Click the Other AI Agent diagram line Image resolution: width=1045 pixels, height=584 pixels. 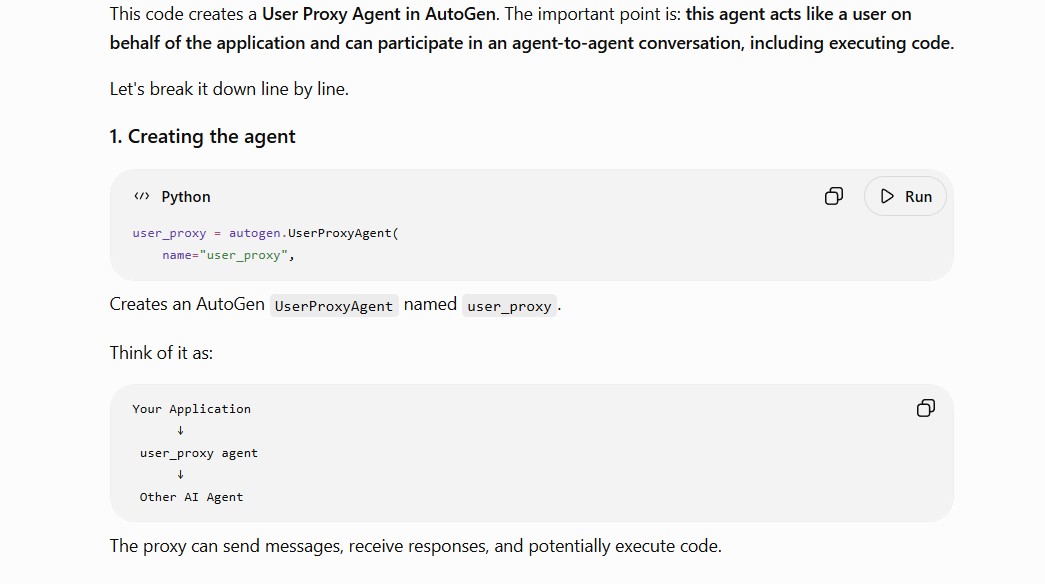(x=191, y=497)
